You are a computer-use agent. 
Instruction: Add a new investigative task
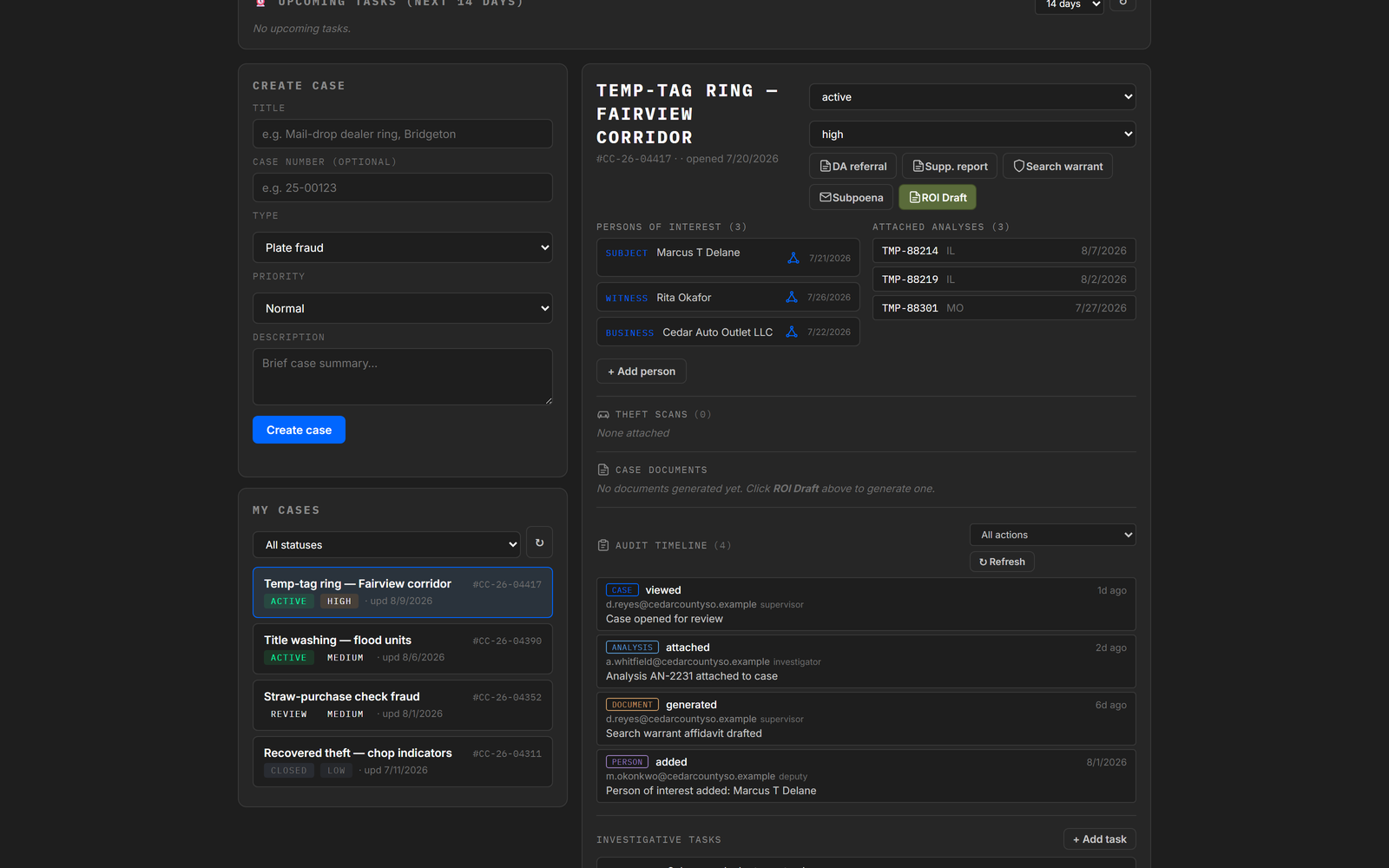click(1100, 839)
